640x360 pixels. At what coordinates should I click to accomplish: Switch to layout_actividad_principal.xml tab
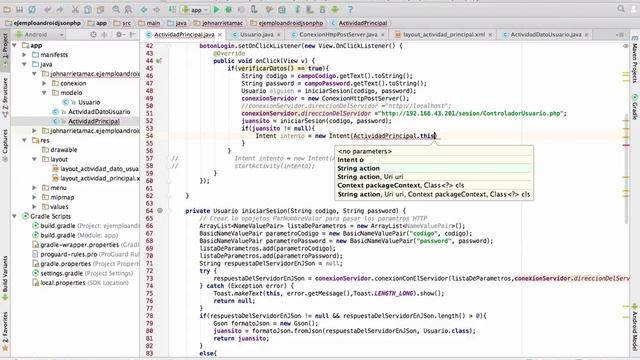point(444,35)
